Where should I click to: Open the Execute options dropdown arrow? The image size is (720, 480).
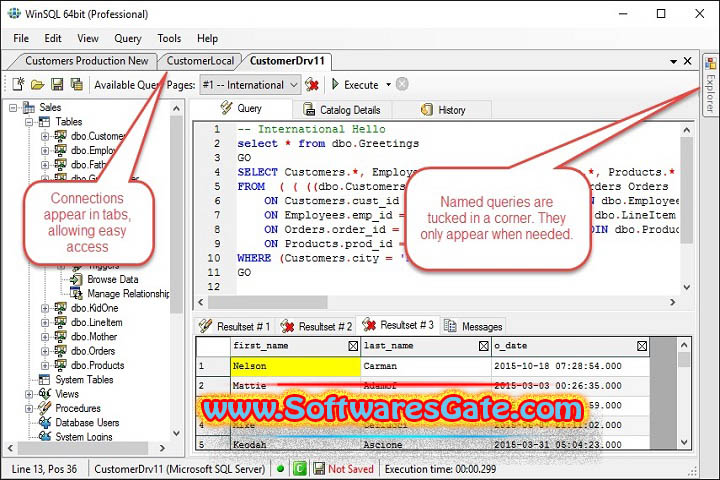coord(388,85)
